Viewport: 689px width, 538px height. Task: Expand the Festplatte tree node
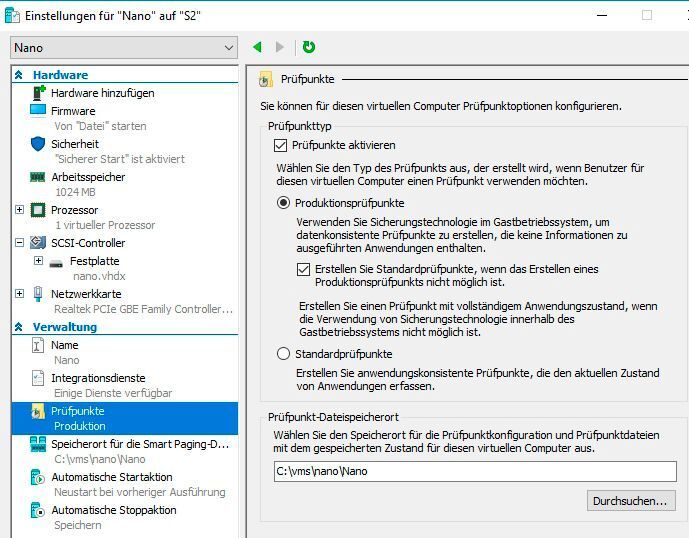click(38, 261)
